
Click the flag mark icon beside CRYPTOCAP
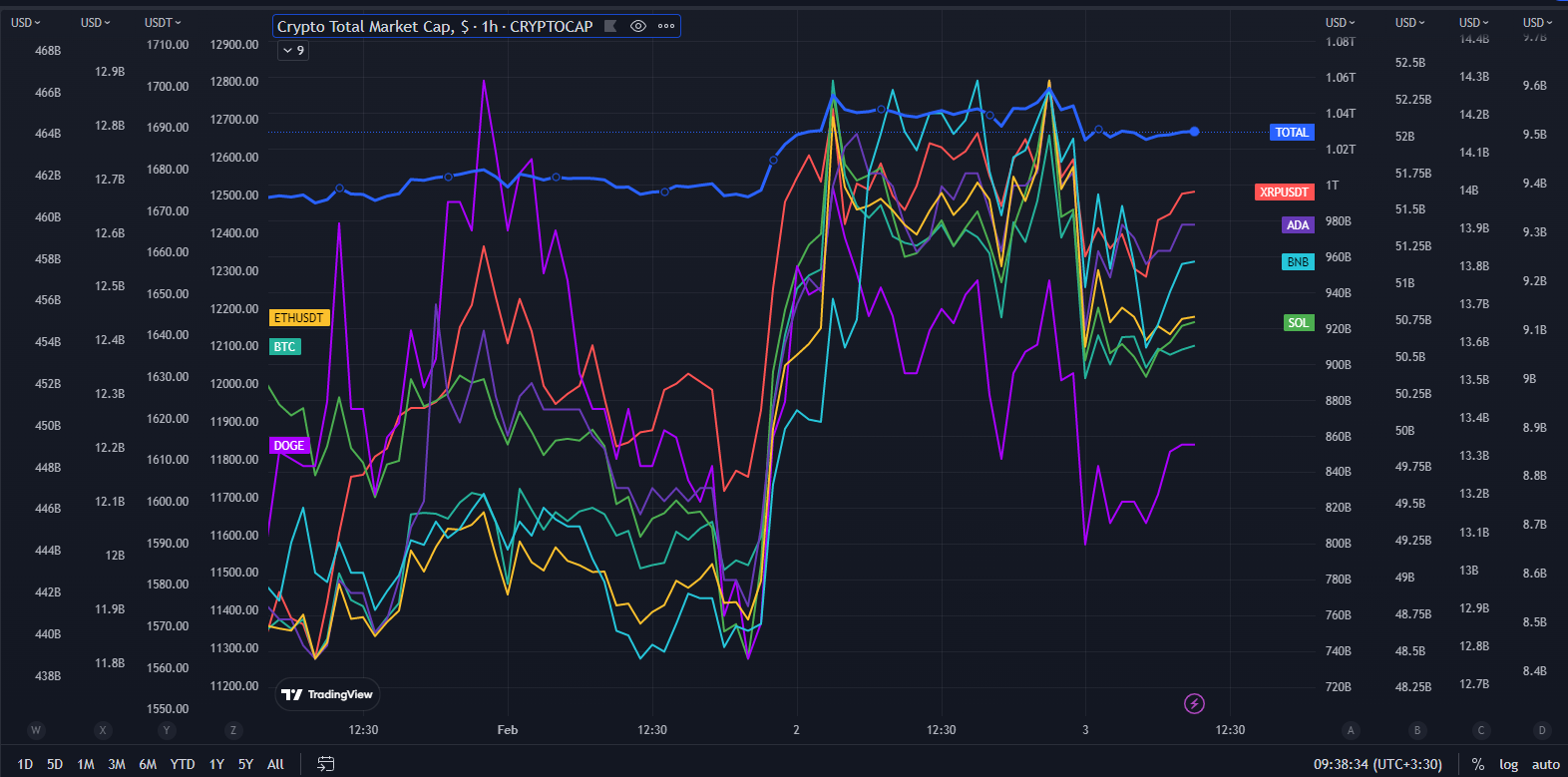(610, 26)
